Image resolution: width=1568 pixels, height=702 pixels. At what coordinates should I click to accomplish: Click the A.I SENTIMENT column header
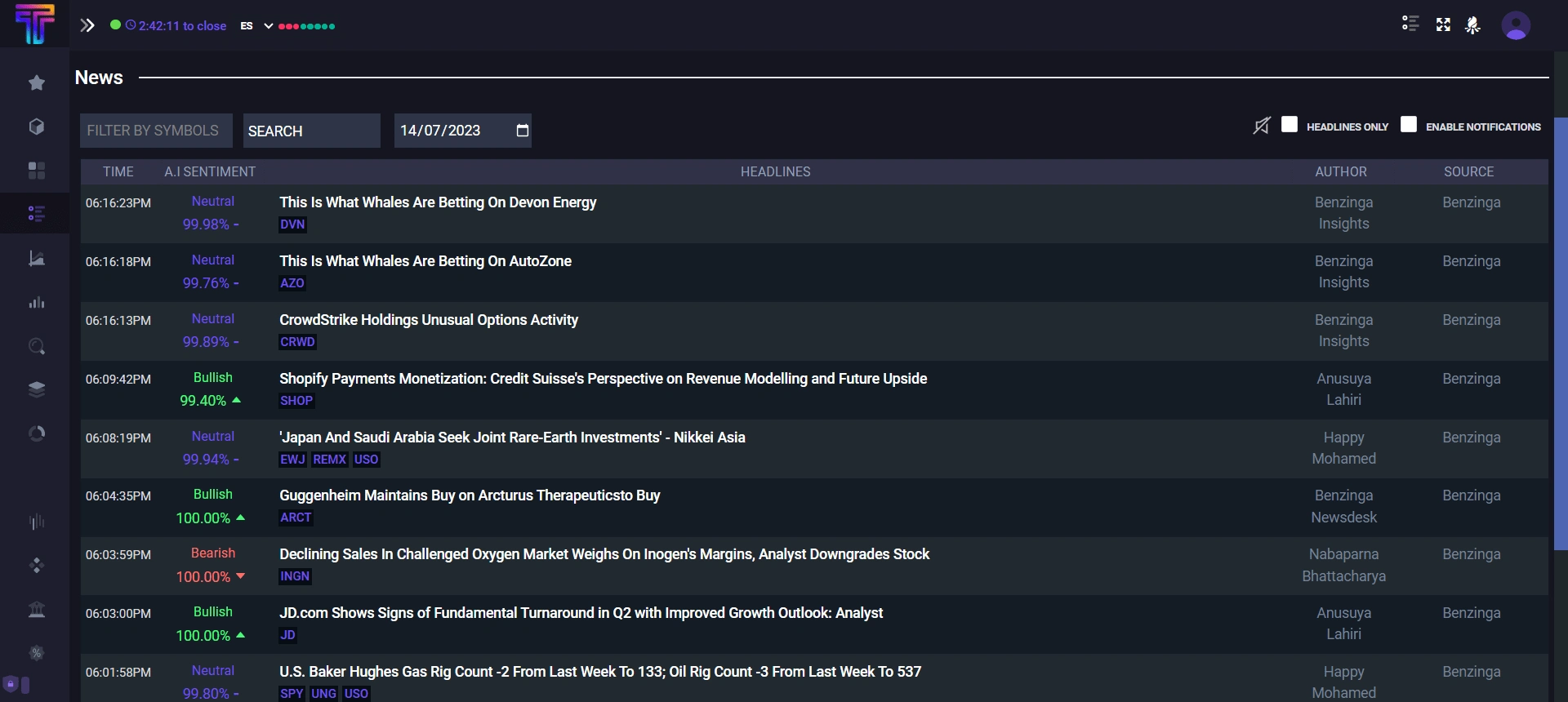[210, 171]
